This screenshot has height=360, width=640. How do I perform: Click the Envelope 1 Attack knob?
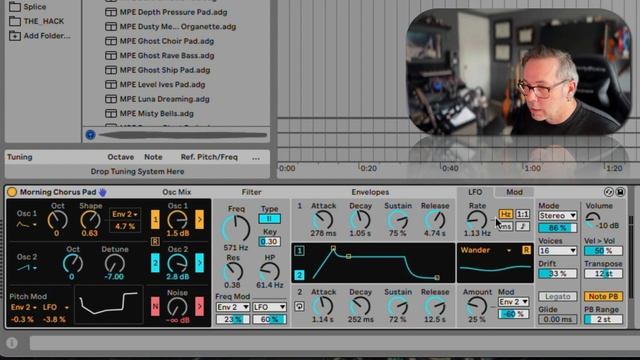(323, 220)
